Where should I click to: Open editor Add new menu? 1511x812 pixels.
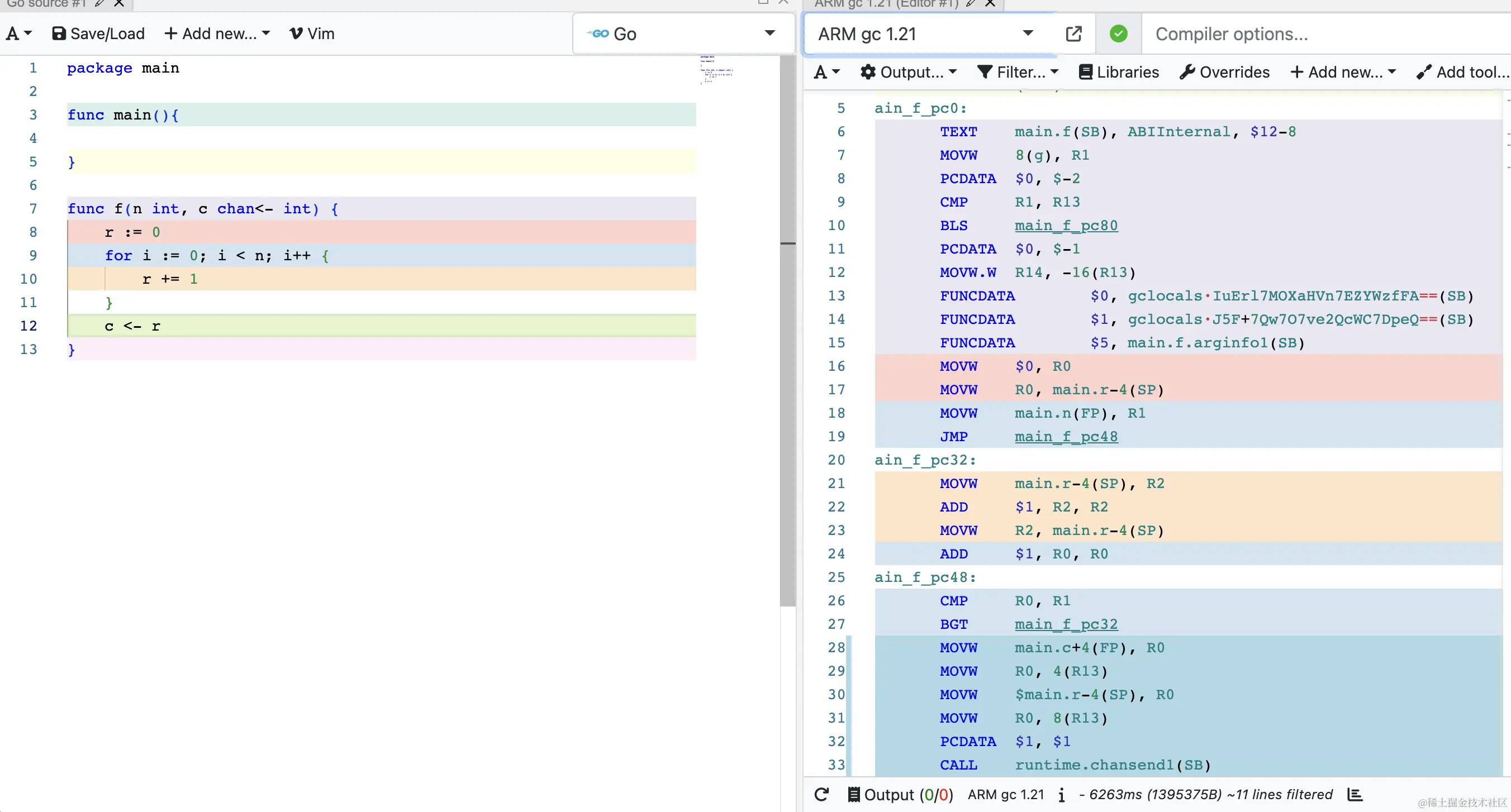point(217,34)
